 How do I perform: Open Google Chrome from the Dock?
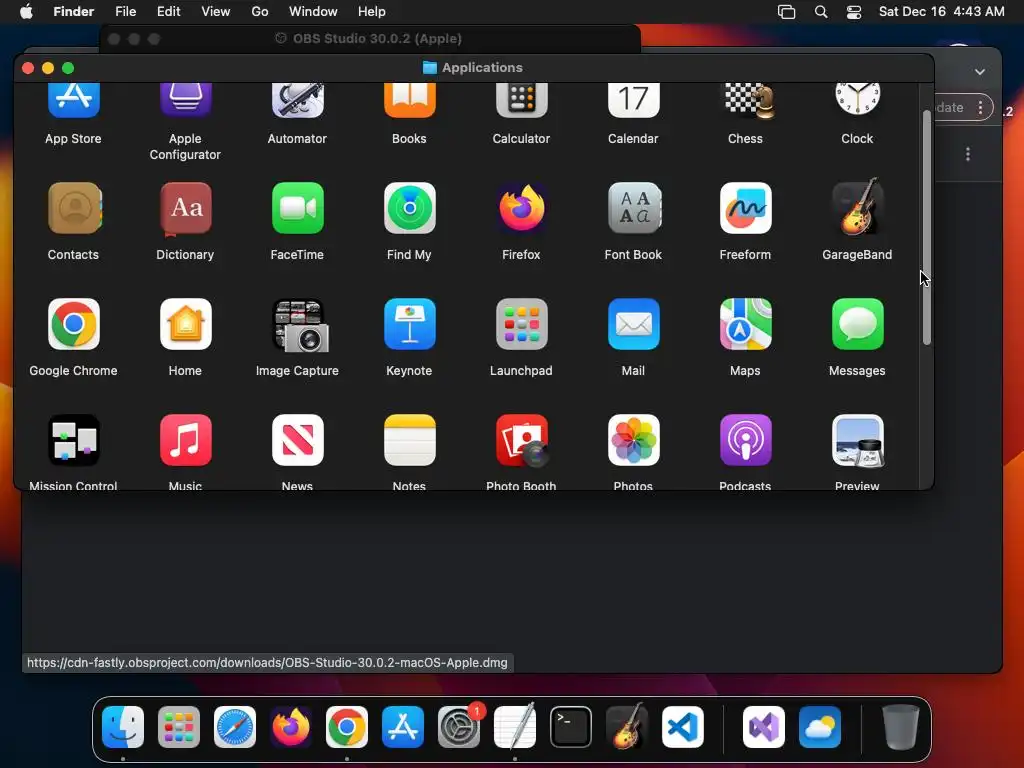(x=347, y=726)
